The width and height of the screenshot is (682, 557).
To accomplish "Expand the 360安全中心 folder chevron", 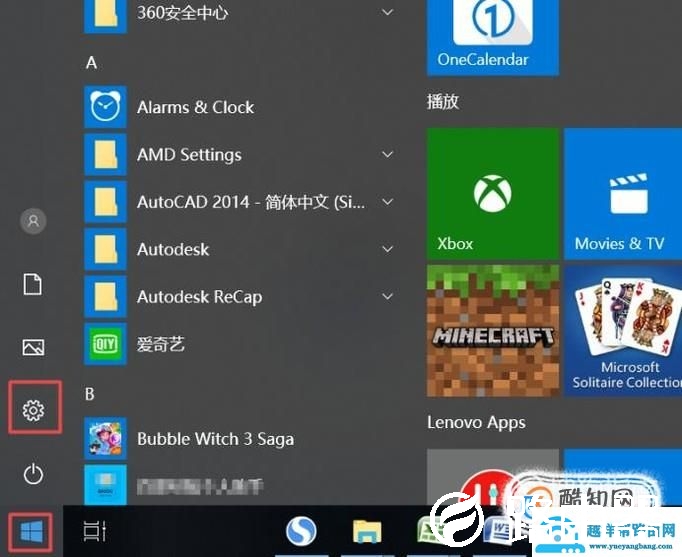I will click(388, 12).
